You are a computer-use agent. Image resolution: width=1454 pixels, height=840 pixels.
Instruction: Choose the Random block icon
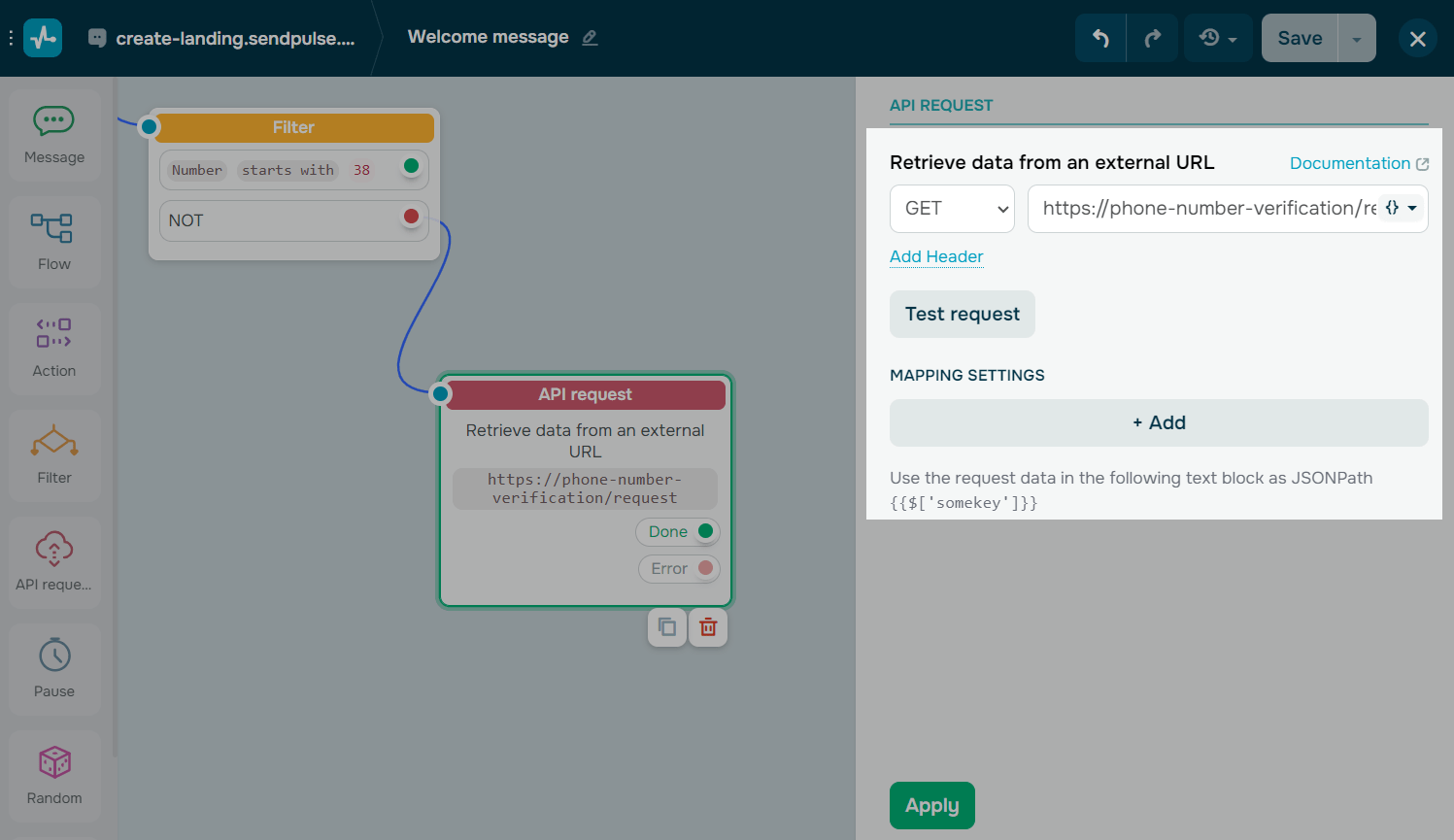53,775
